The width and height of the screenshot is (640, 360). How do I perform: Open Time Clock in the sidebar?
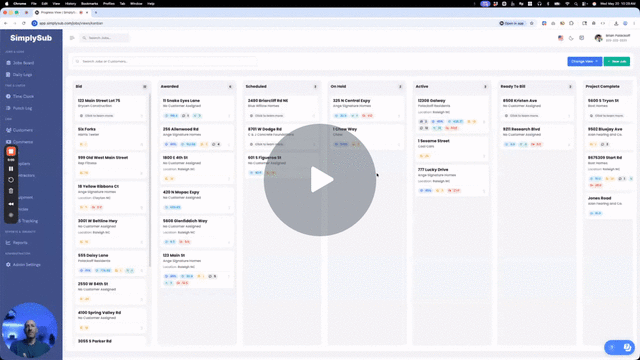pyautogui.click(x=20, y=96)
